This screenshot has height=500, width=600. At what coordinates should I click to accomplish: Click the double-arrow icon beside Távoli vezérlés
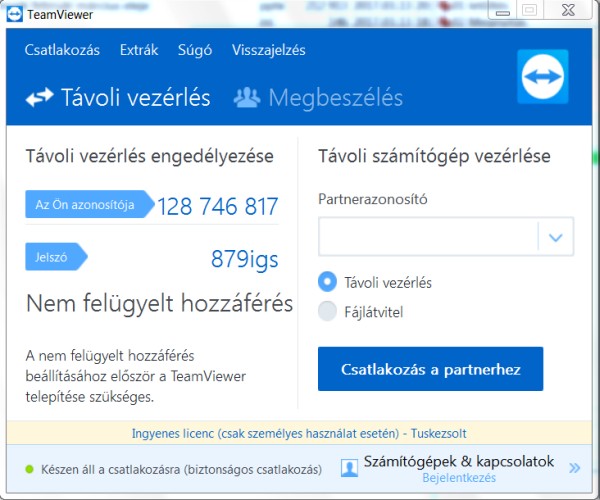coord(39,98)
